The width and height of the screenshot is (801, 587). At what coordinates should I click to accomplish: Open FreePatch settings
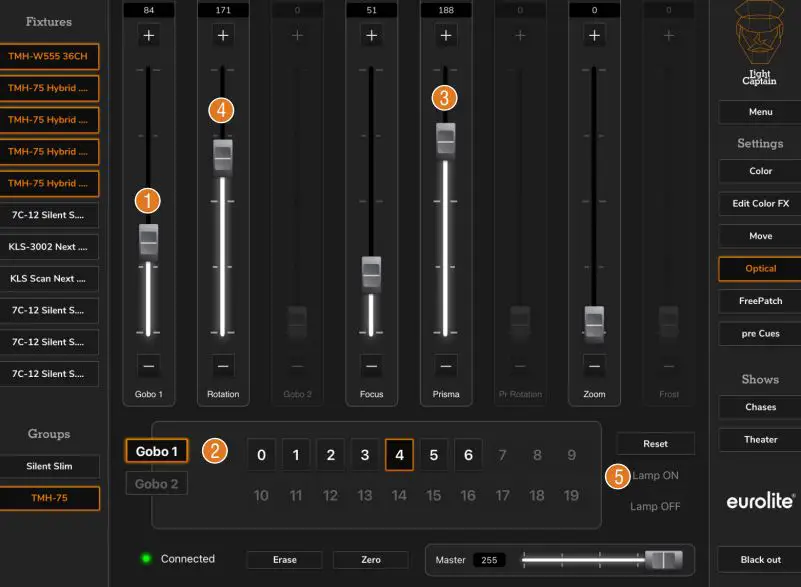pyautogui.click(x=760, y=301)
